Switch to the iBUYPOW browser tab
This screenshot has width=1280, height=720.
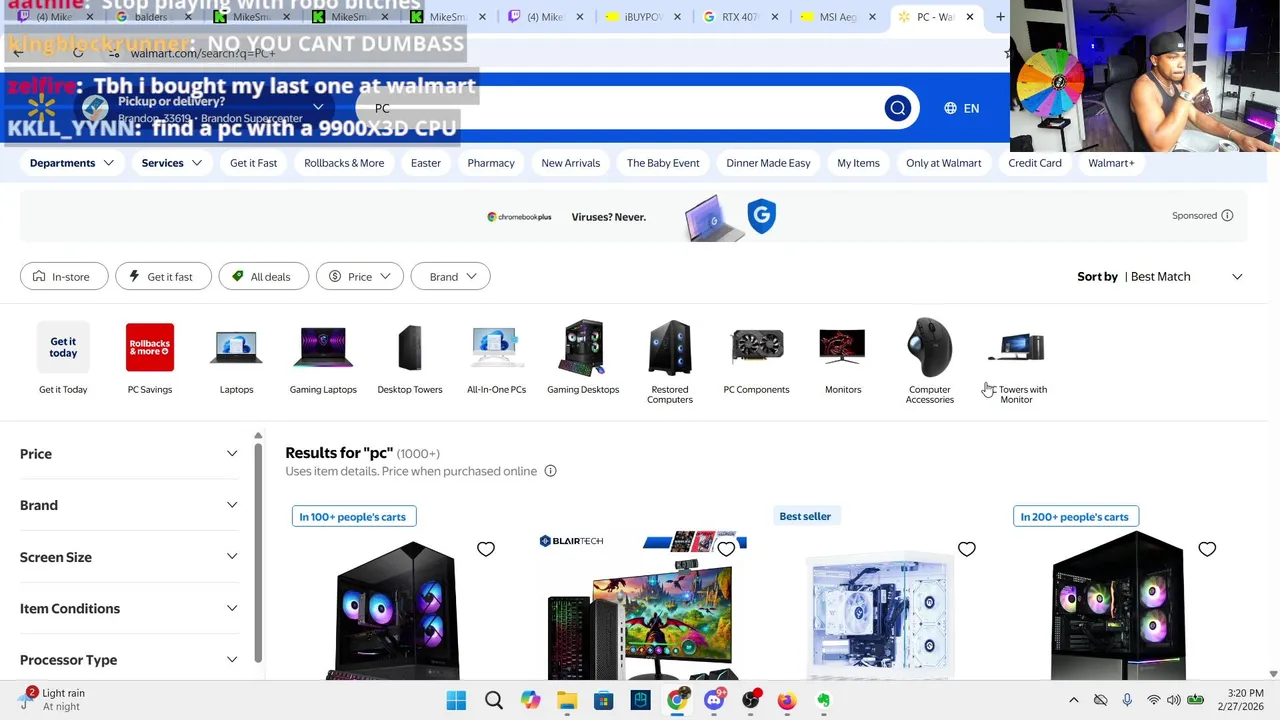(642, 17)
